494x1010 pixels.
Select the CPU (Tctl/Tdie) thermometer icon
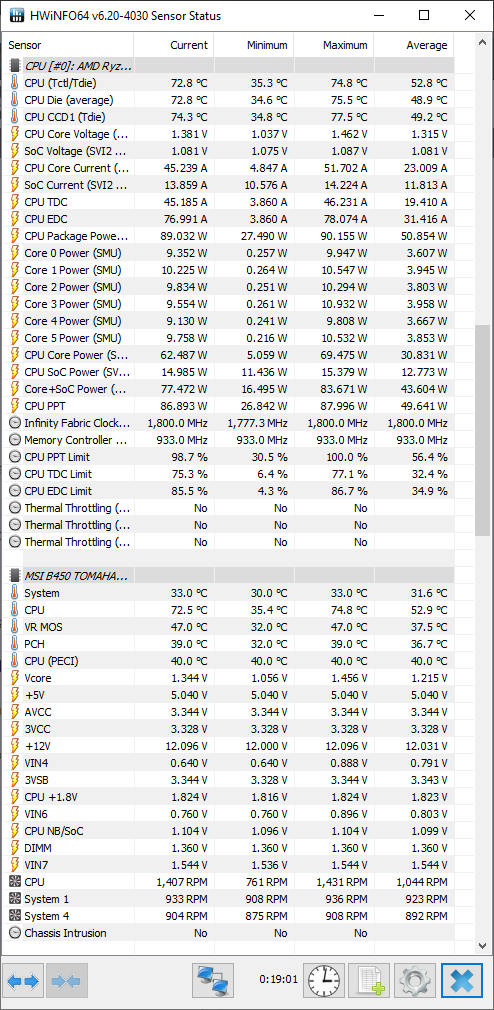tap(15, 82)
